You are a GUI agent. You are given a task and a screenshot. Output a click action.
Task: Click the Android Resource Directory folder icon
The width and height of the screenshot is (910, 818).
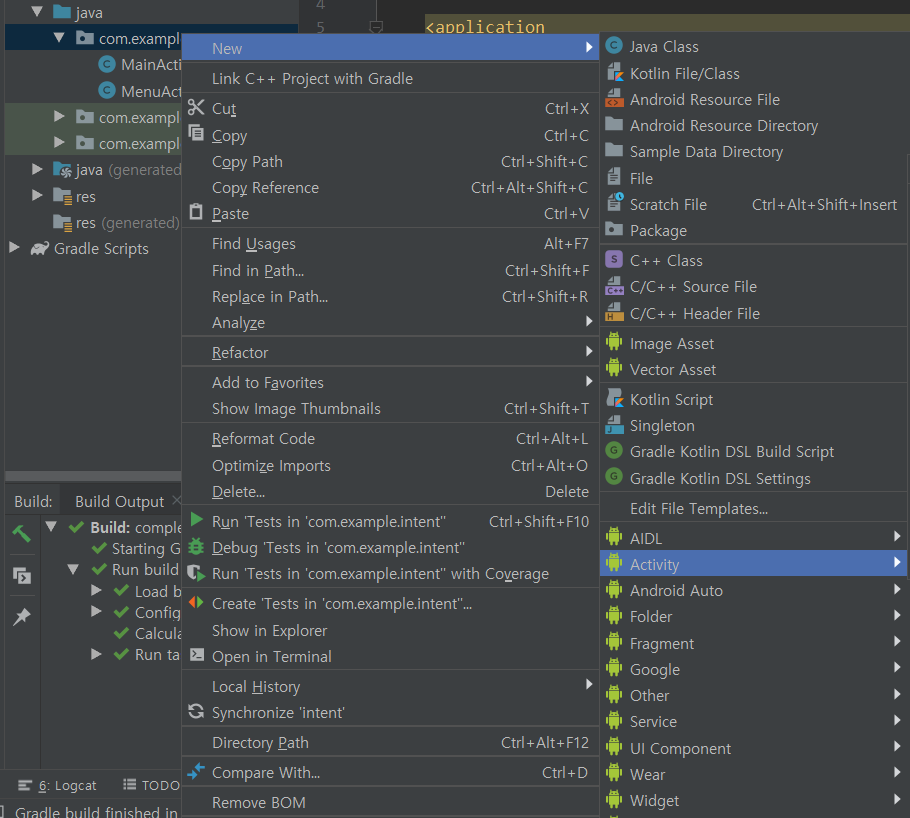(614, 125)
